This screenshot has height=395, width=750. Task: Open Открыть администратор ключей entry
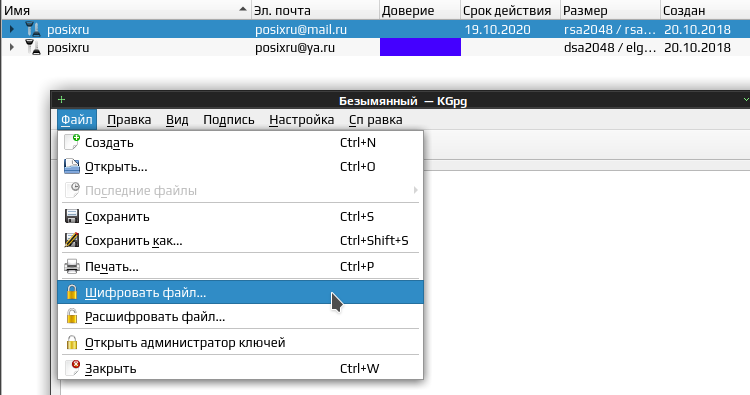[240, 342]
